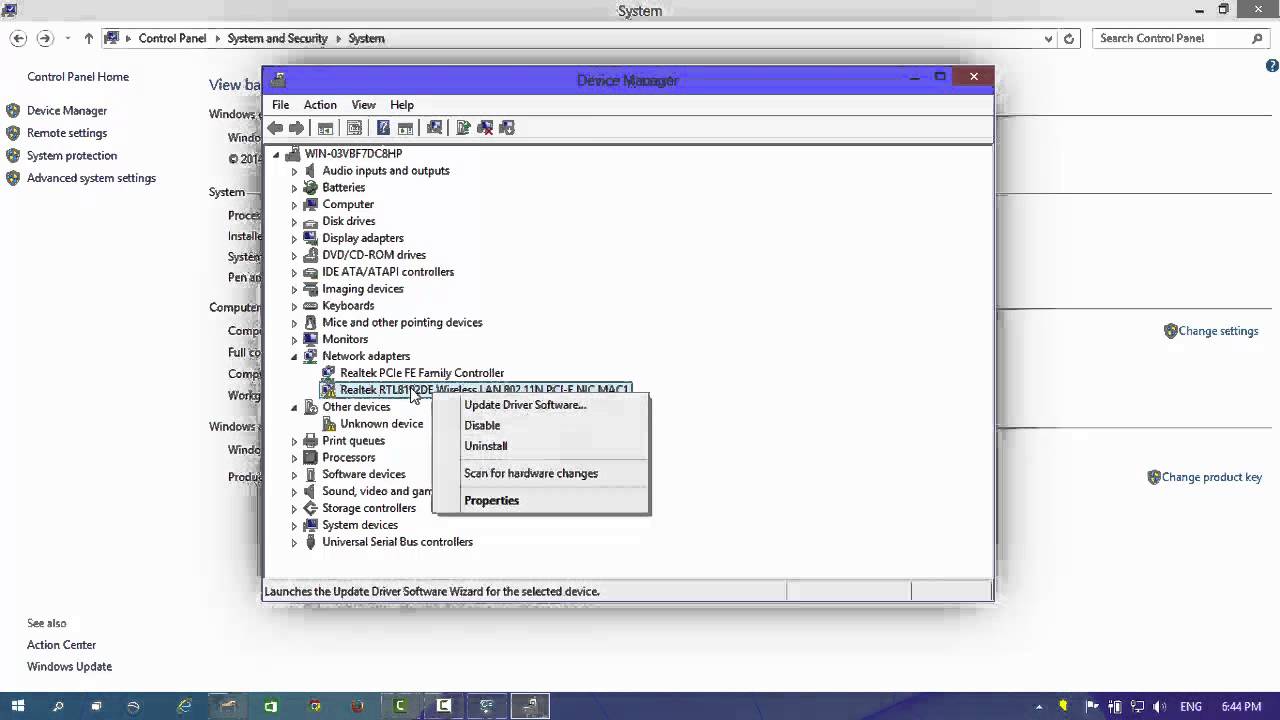The image size is (1280, 720).
Task: Click the blue Help icon in Device Manager toolbar
Action: [383, 128]
